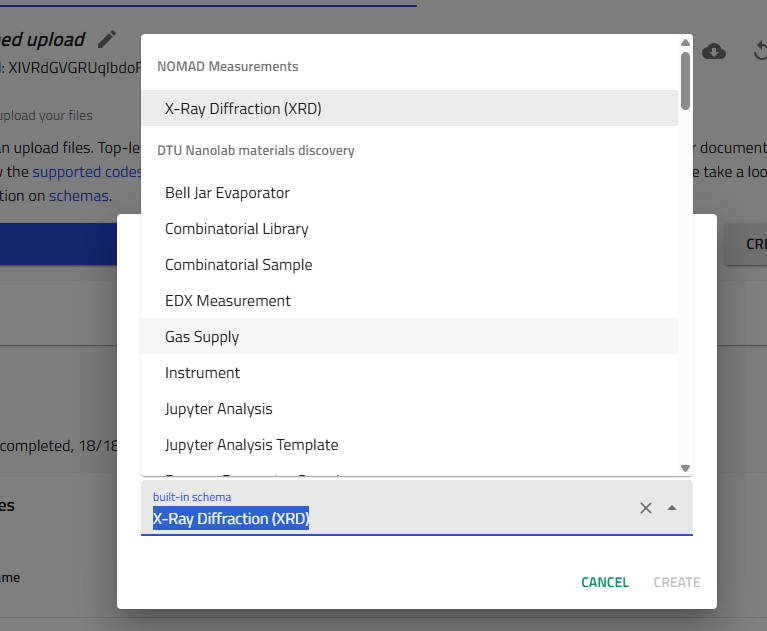Click DTU Nanolab materials discovery header
The height and width of the screenshot is (631, 767).
[x=256, y=150]
